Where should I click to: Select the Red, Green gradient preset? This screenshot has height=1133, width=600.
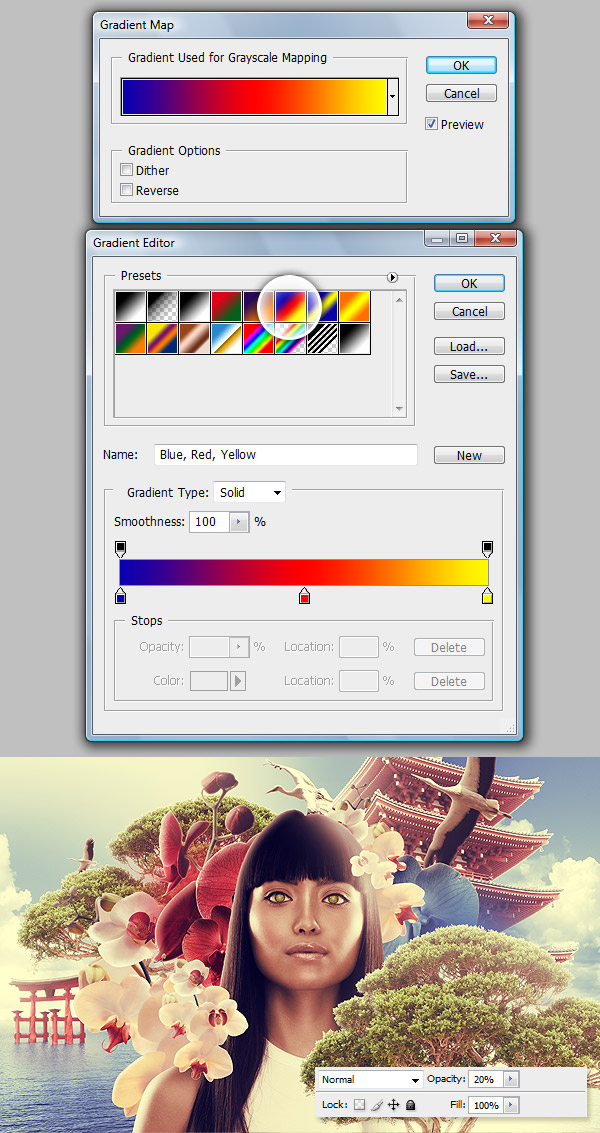(x=226, y=306)
